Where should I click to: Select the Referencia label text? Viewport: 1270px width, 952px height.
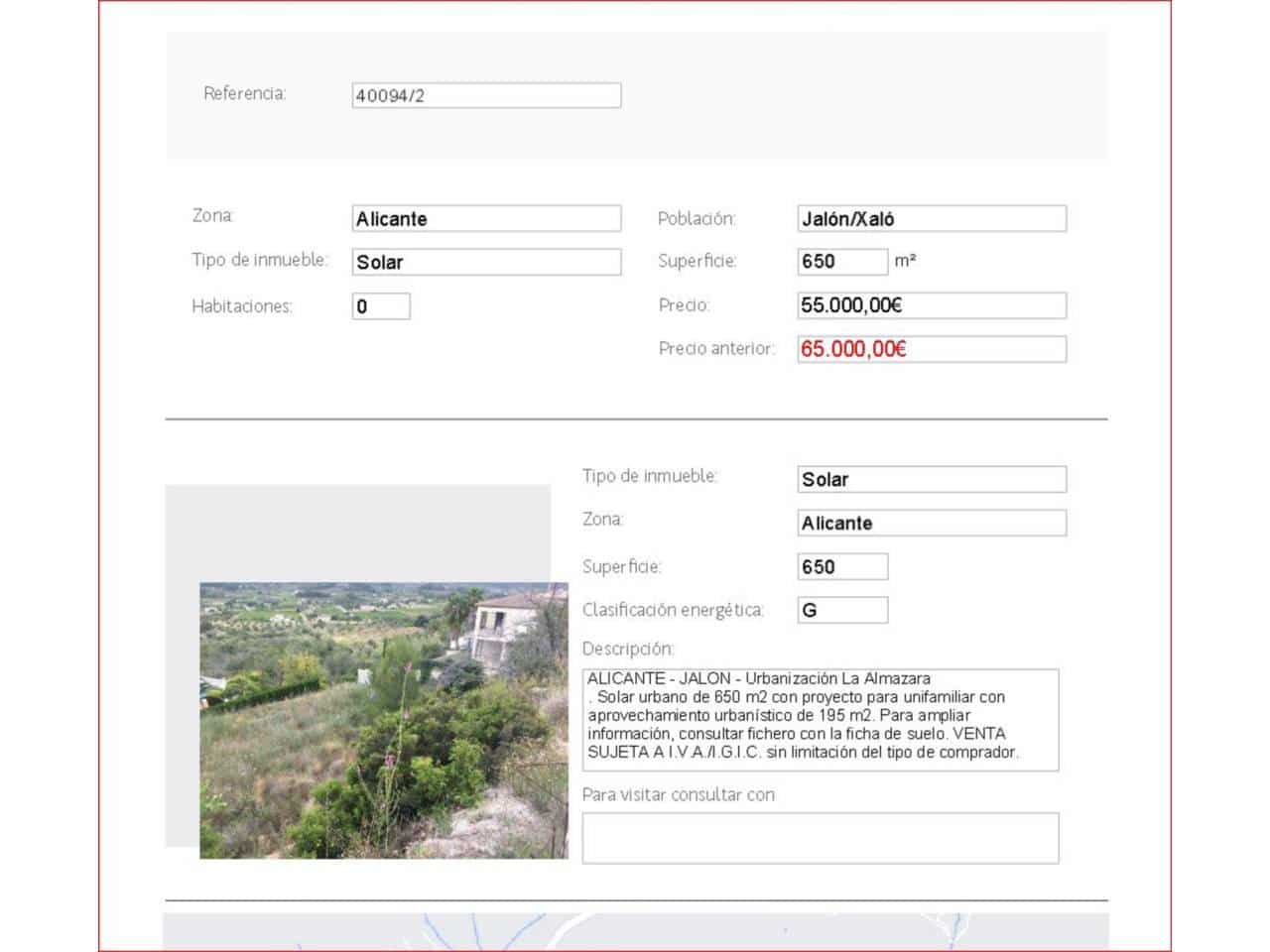pos(245,92)
